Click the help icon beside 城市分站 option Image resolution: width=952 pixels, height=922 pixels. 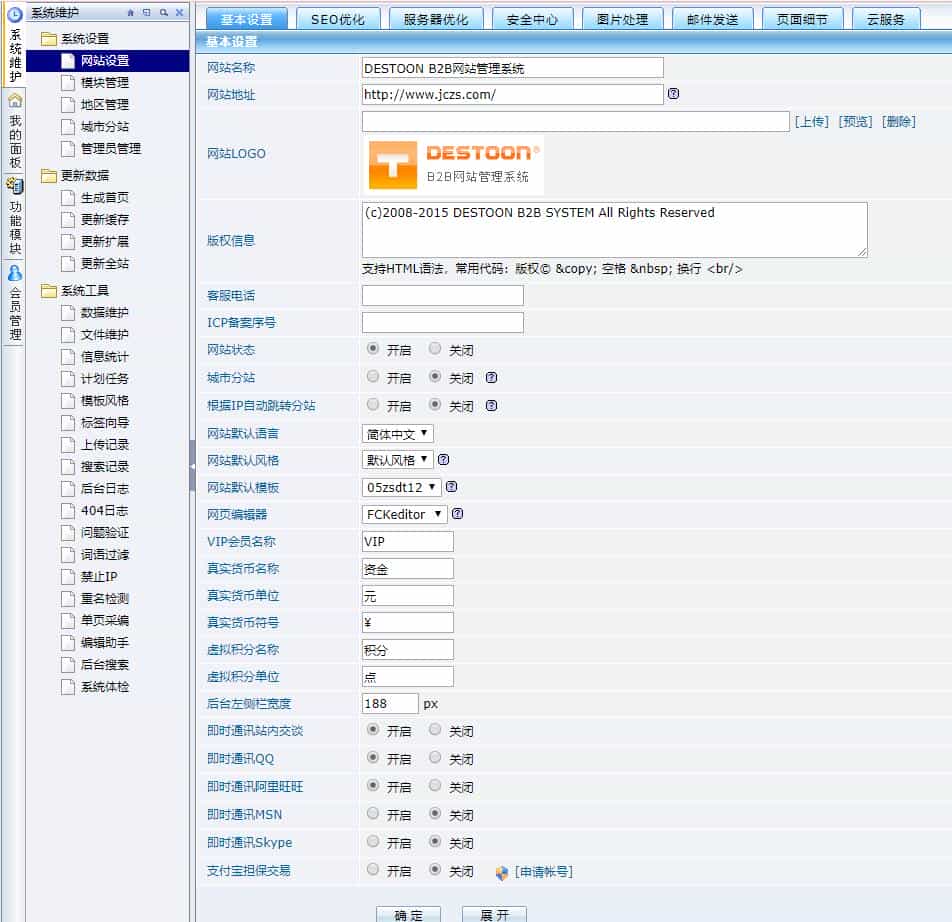click(x=492, y=378)
